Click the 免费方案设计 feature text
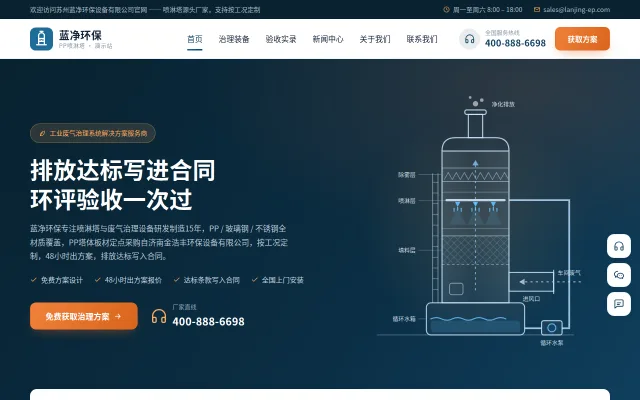640x400 pixels. pyautogui.click(x=62, y=280)
